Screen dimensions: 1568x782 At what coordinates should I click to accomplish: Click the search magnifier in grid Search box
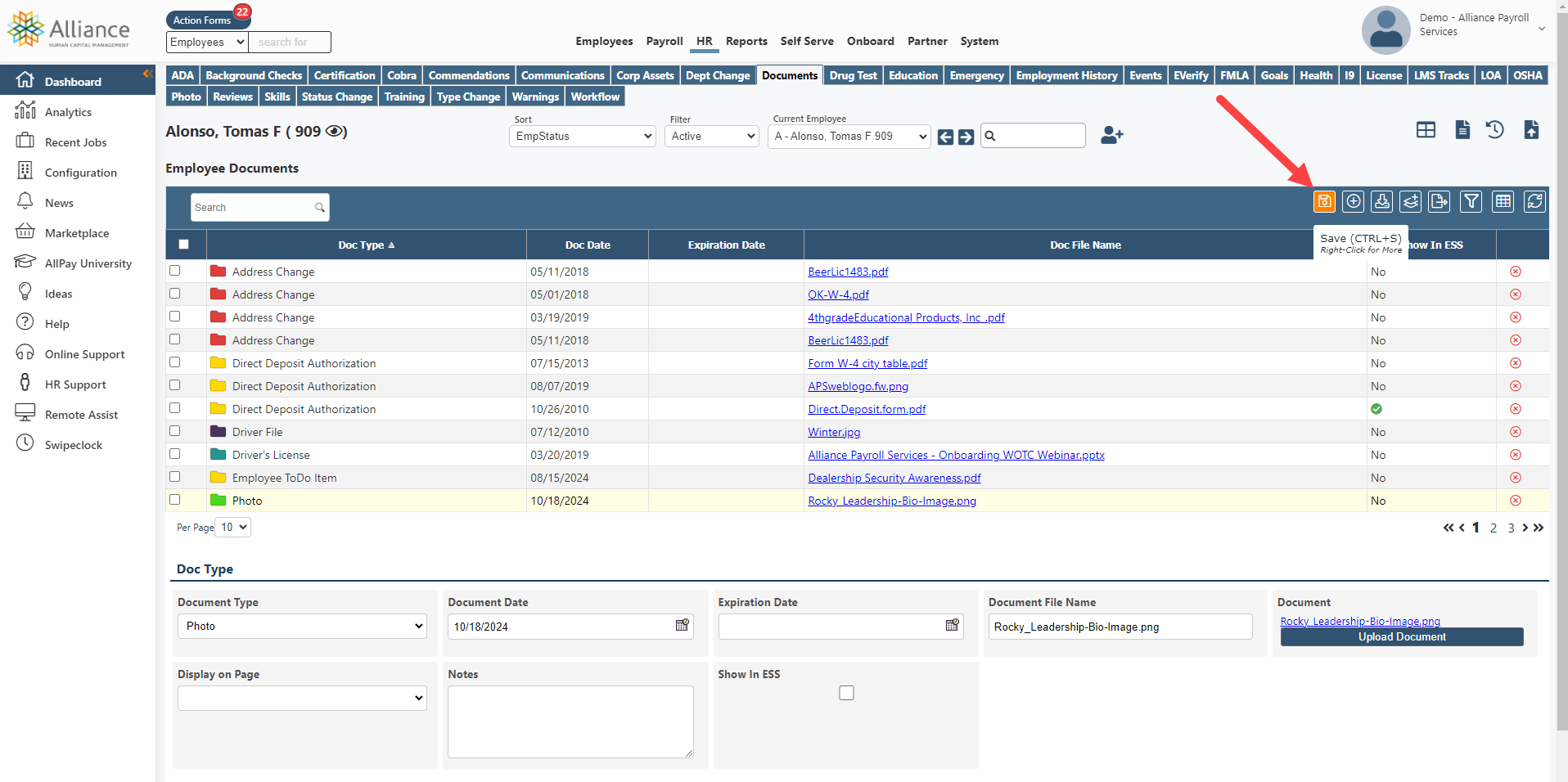pos(319,208)
